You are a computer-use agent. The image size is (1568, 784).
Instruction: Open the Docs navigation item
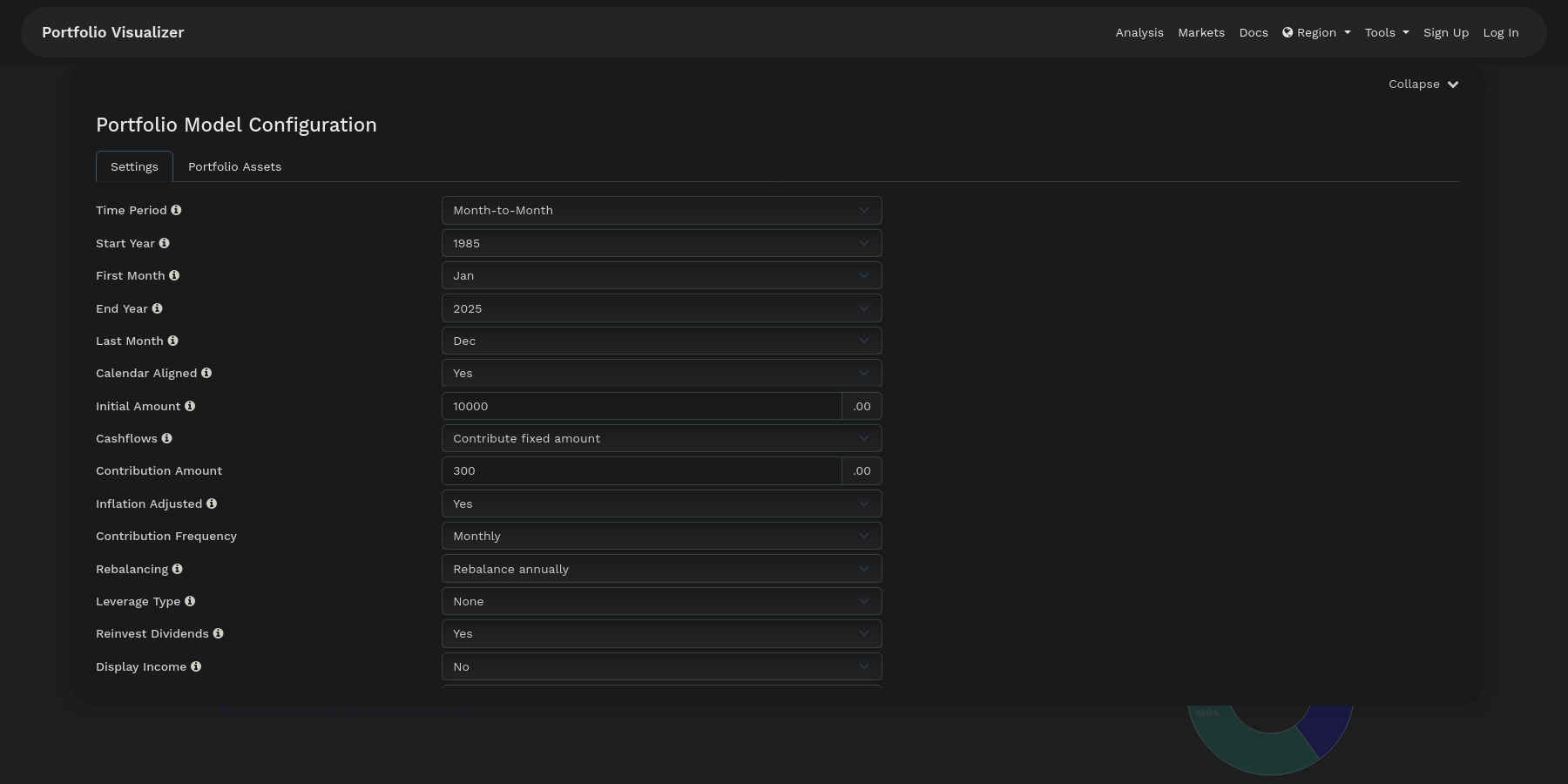[1254, 32]
